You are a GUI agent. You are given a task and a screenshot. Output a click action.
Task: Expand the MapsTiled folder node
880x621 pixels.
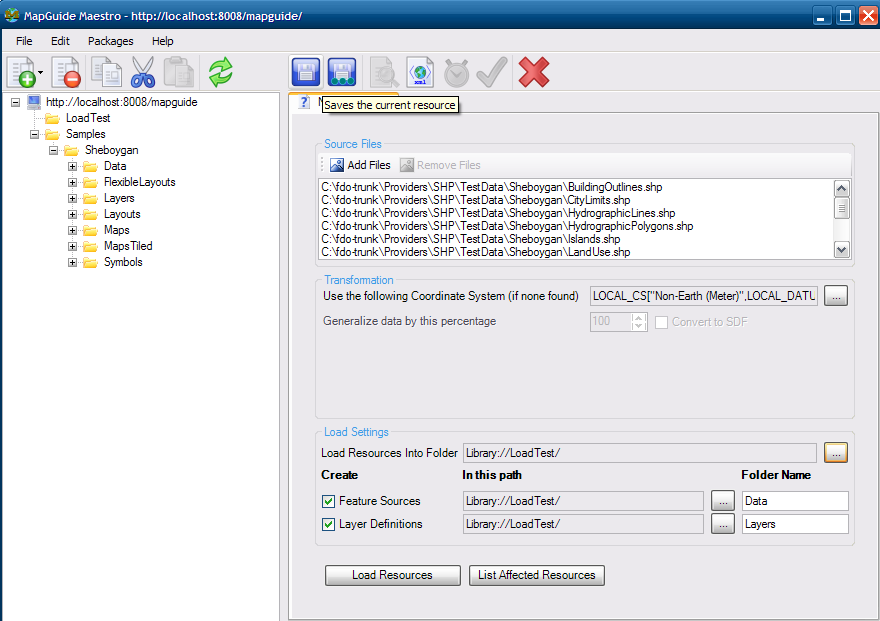tap(72, 246)
